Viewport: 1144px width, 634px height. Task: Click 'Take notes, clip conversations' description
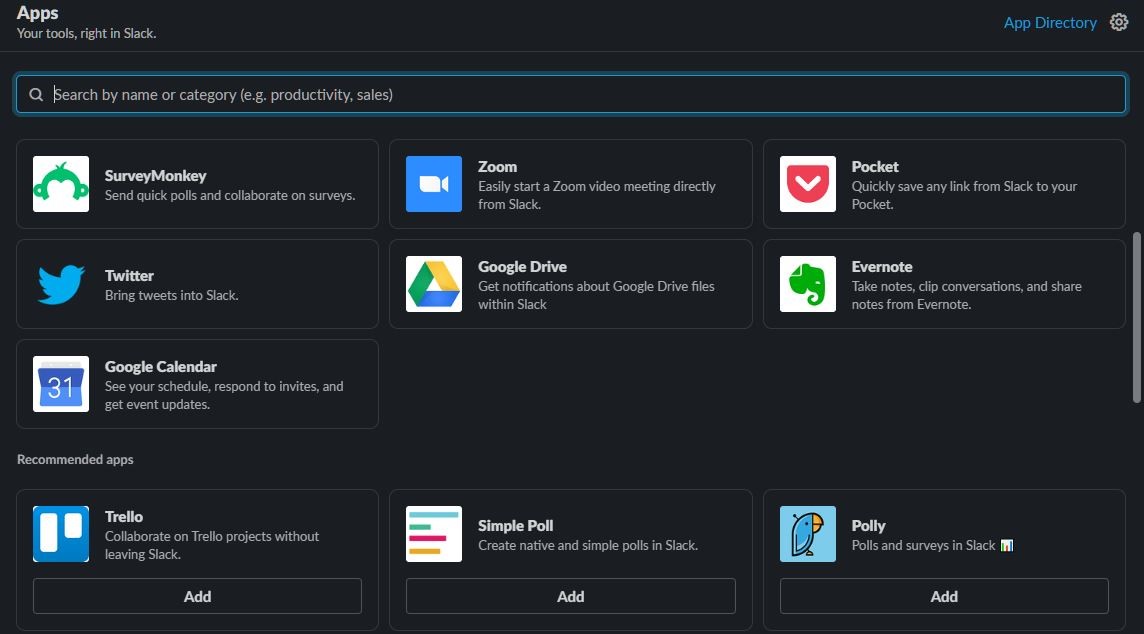(x=967, y=295)
